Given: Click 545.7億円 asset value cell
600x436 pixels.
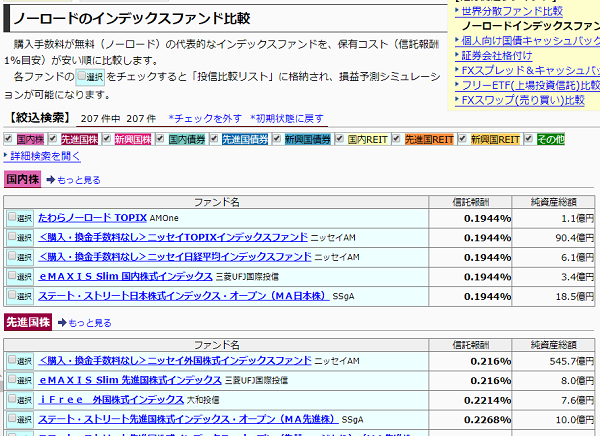Looking at the screenshot, I should click(553, 361).
